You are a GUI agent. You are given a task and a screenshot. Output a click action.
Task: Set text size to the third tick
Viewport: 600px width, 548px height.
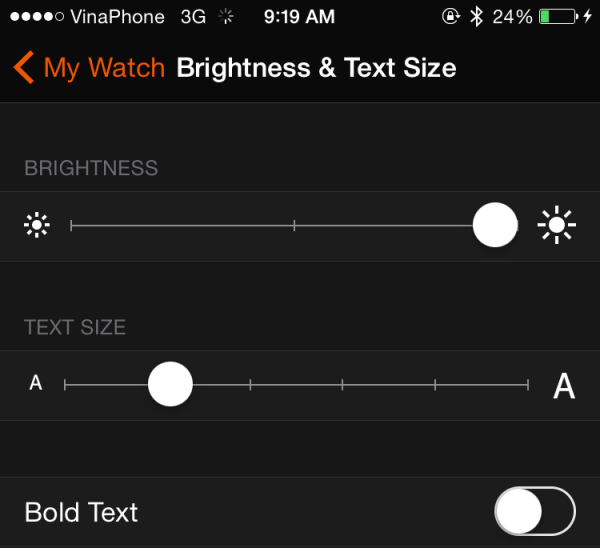click(250, 384)
